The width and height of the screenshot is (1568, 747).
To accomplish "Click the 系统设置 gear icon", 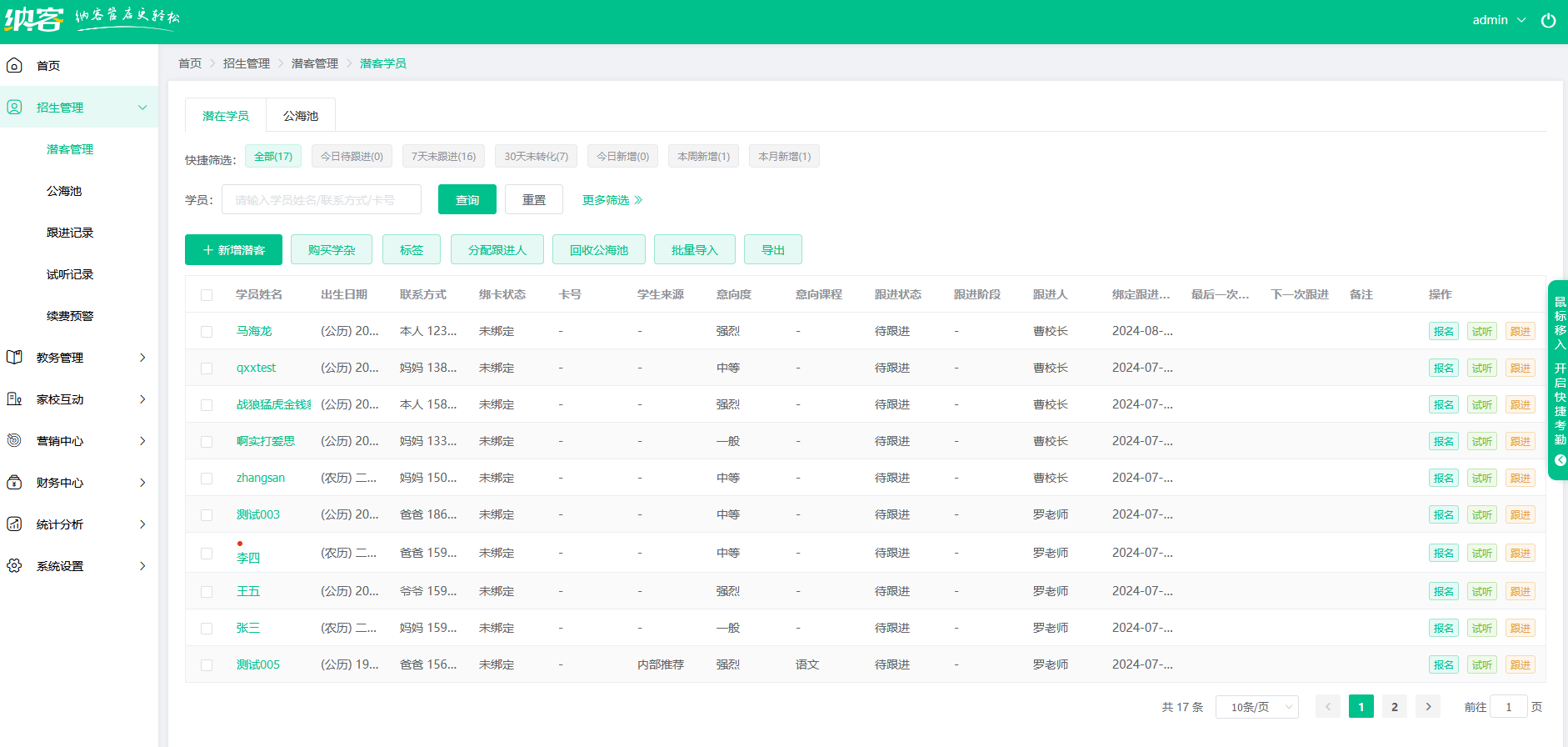I will click(14, 565).
